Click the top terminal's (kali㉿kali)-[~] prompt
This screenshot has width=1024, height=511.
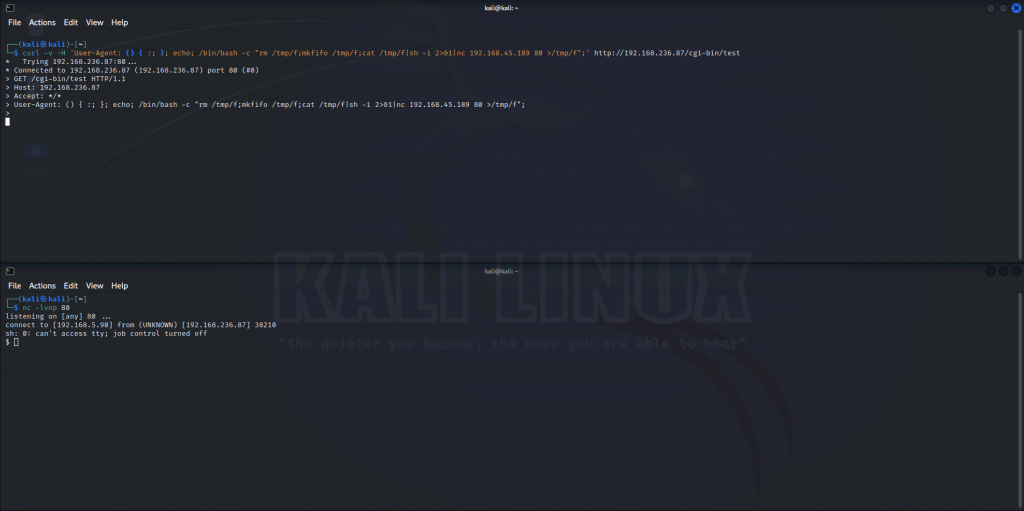pyautogui.click(x=46, y=44)
